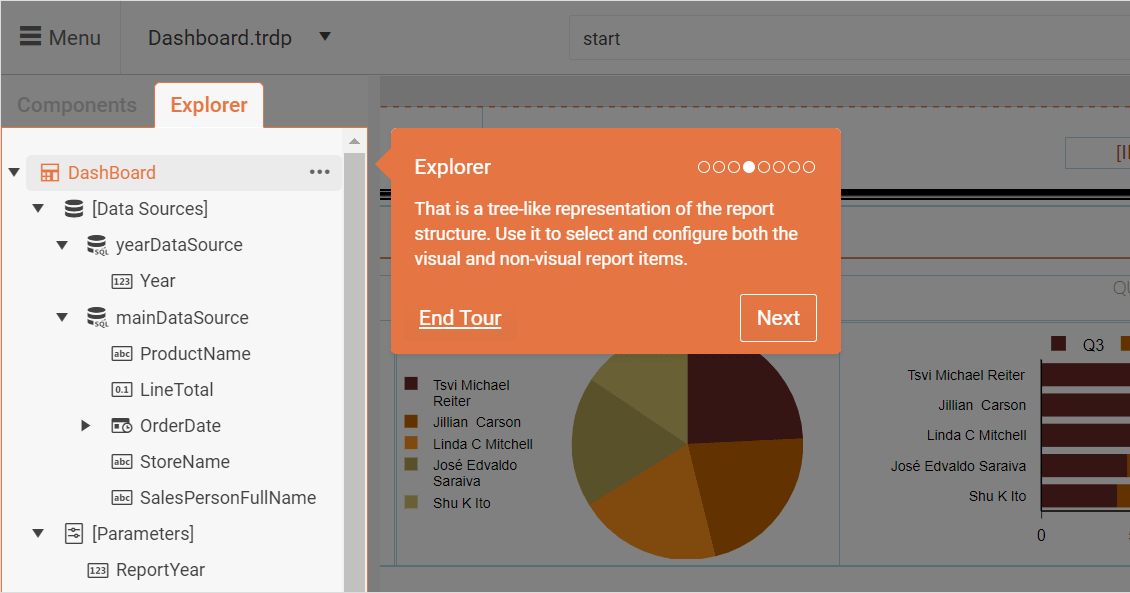The height and width of the screenshot is (593, 1130).
Task: Click the Q3 legend color swatch
Action: 1059,344
